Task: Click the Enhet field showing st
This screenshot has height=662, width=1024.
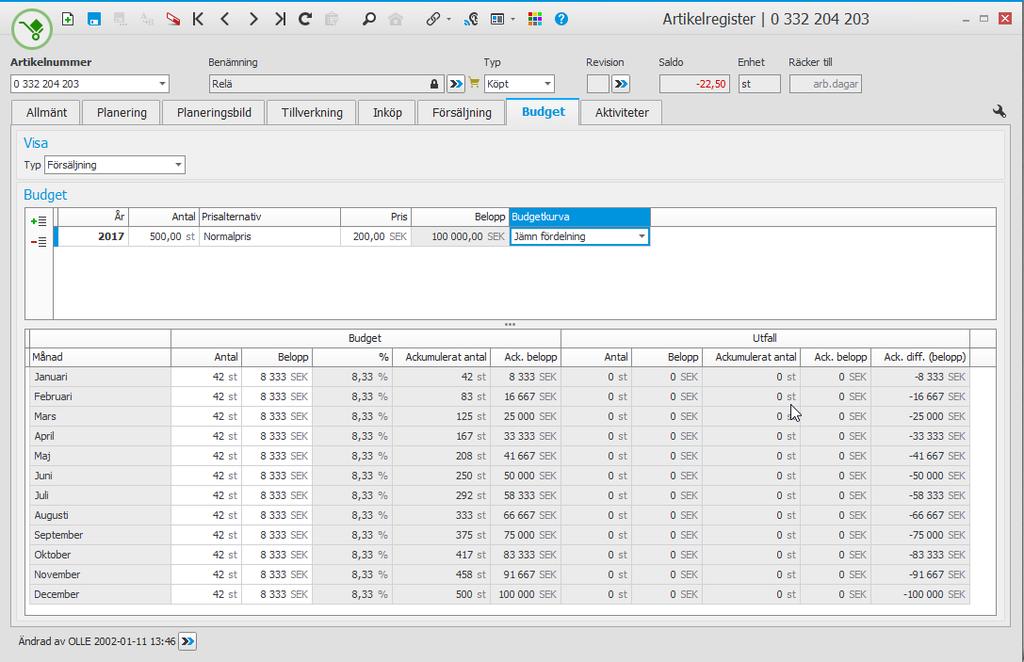Action: 760,84
